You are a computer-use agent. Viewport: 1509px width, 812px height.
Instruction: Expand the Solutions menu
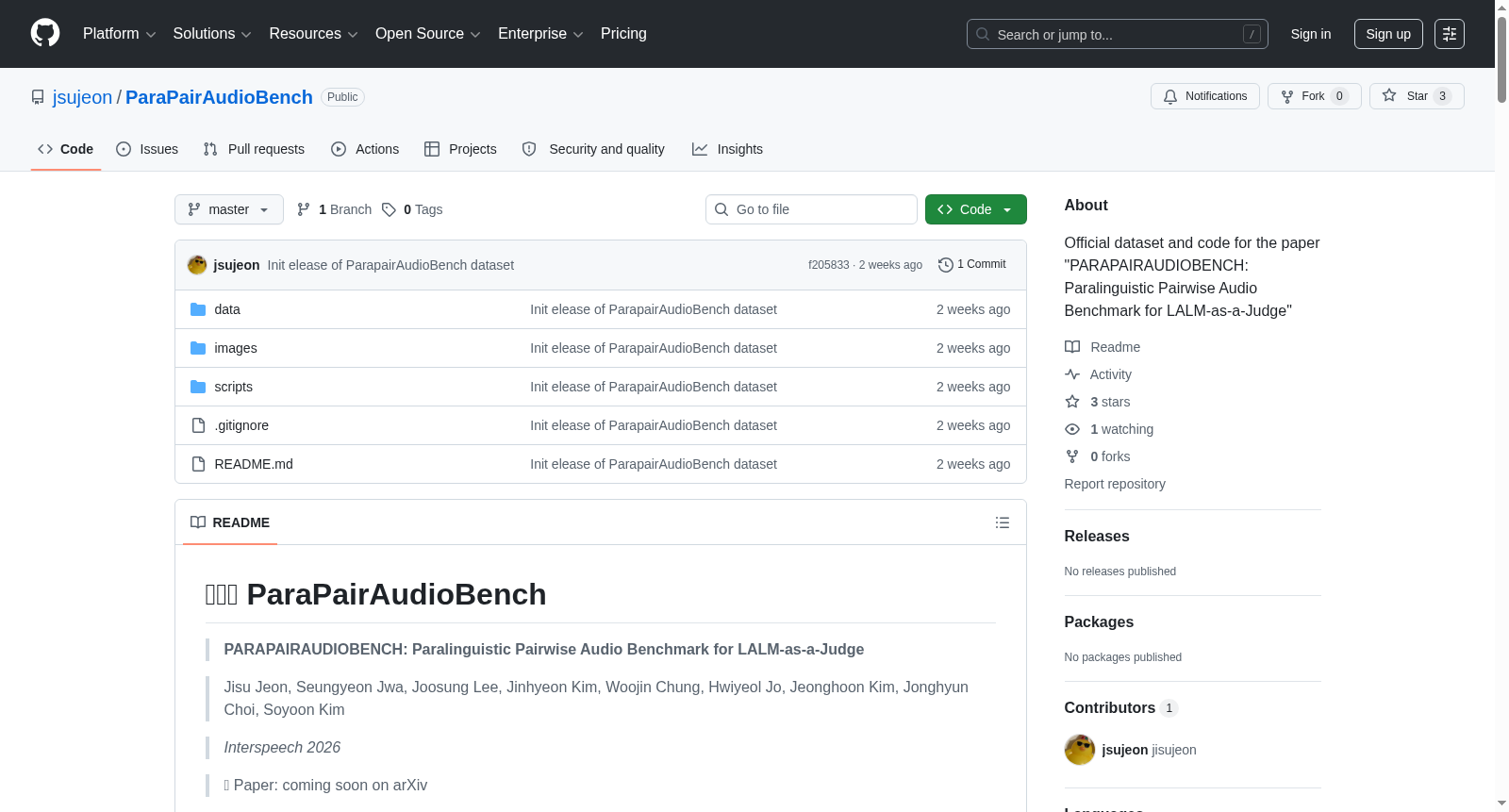pyautogui.click(x=212, y=34)
